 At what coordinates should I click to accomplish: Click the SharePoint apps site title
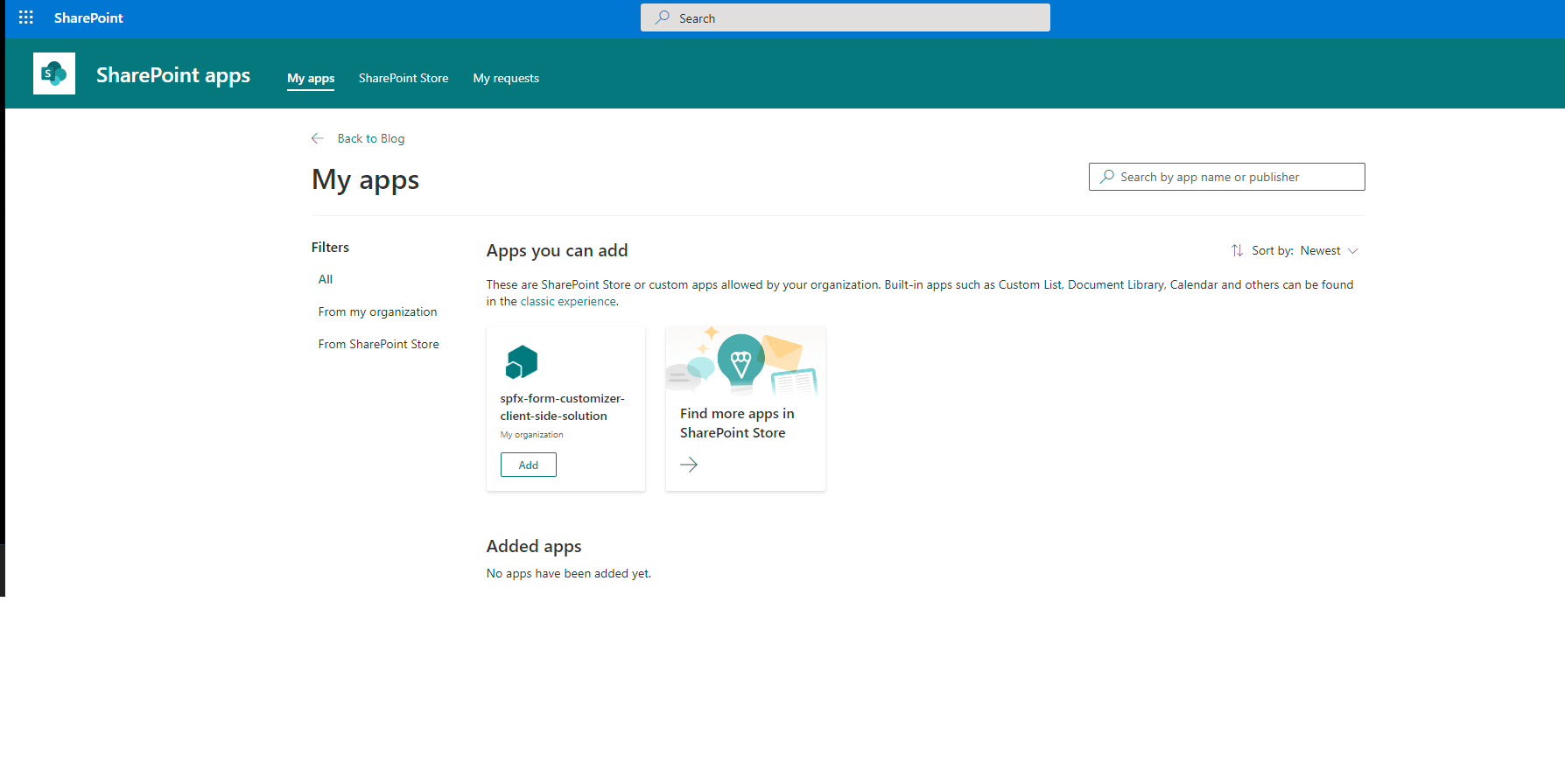173,75
